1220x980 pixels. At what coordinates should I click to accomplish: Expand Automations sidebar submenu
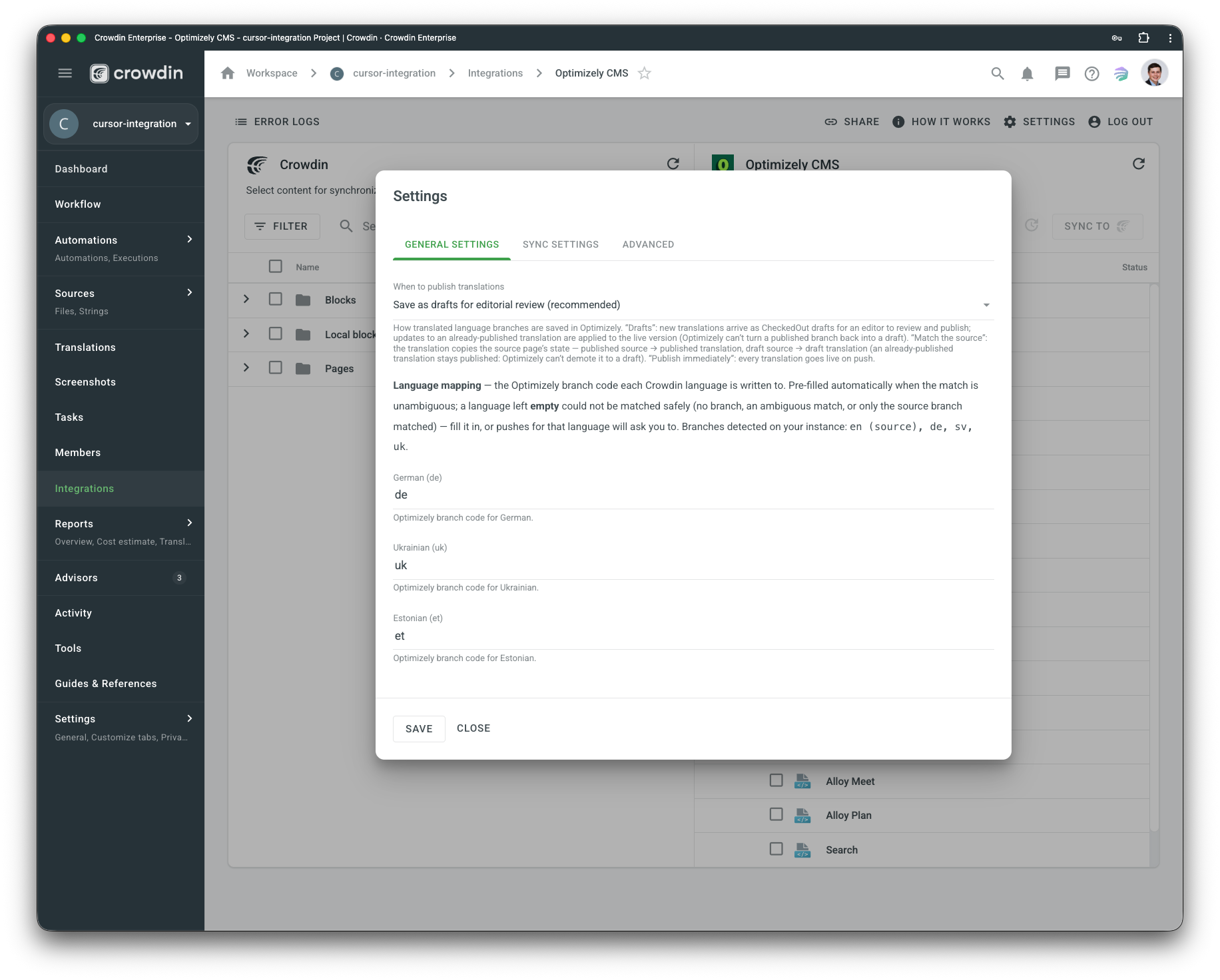[x=190, y=239]
